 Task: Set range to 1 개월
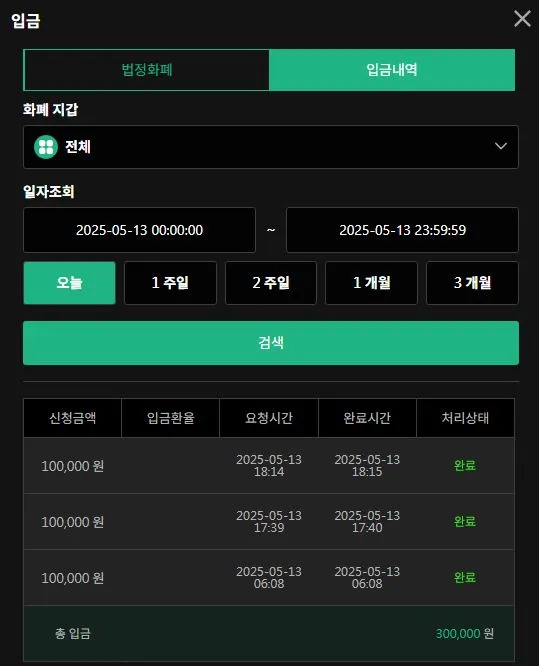pos(372,283)
